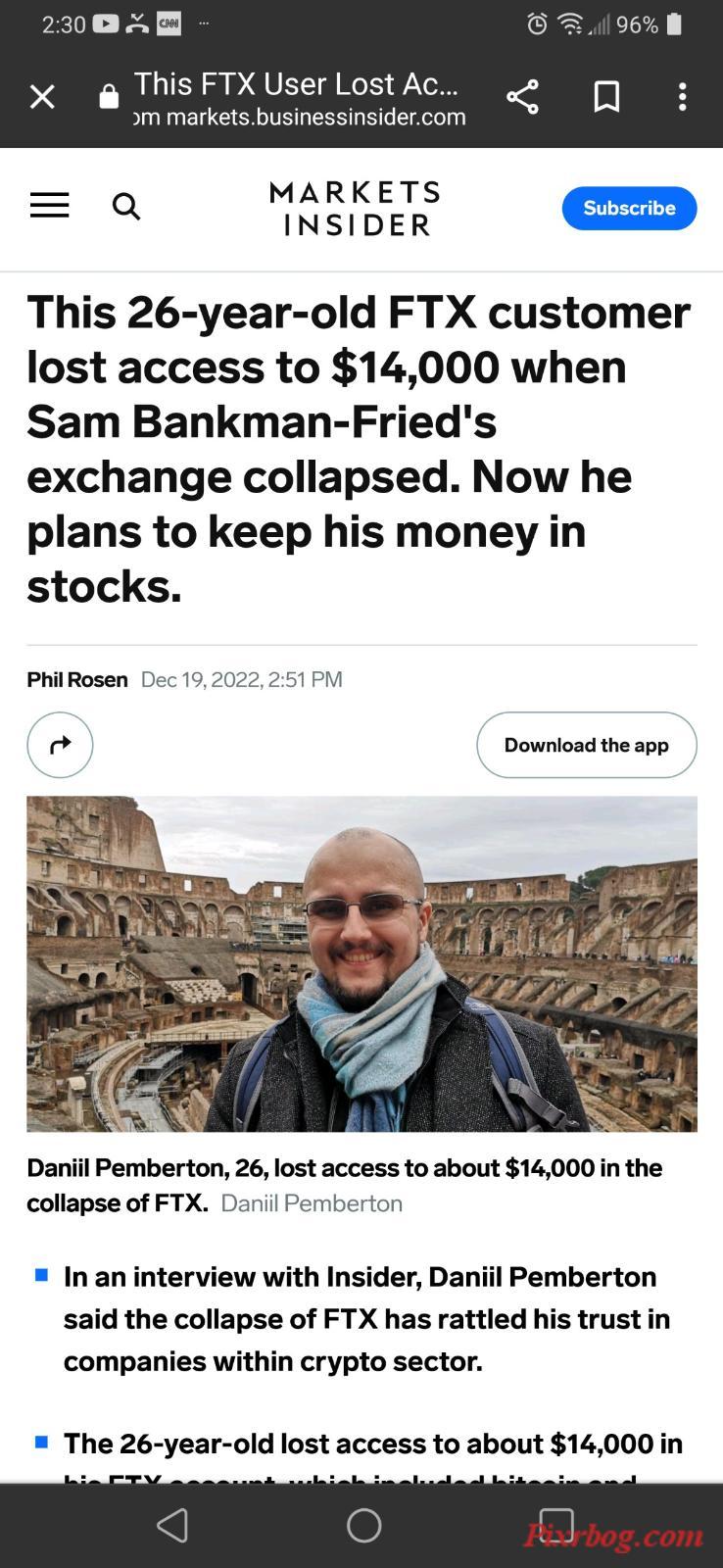Viewport: 723px width, 1568px height.
Task: Tap the lock icon for site info
Action: tap(109, 97)
